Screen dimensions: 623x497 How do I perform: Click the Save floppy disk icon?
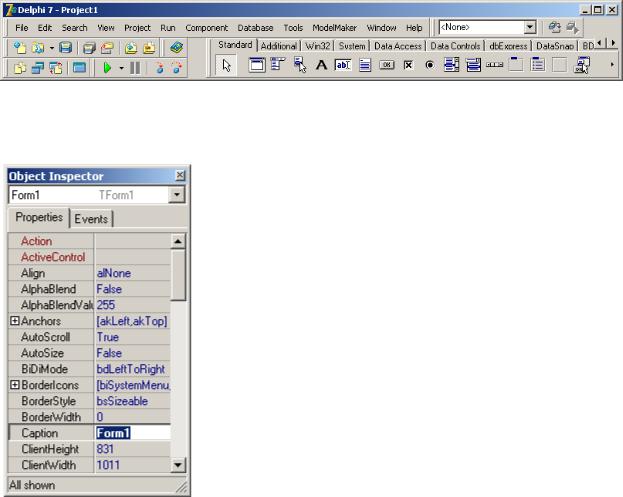(66, 48)
